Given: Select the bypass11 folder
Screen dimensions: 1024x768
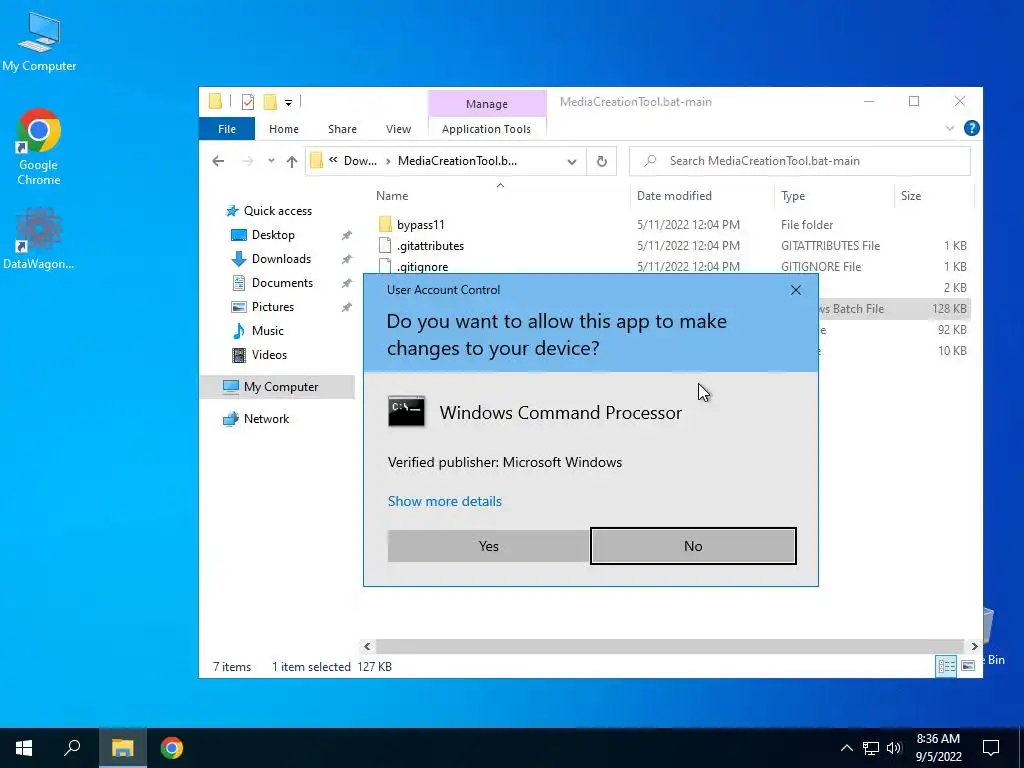Looking at the screenshot, I should pyautogui.click(x=421, y=225).
